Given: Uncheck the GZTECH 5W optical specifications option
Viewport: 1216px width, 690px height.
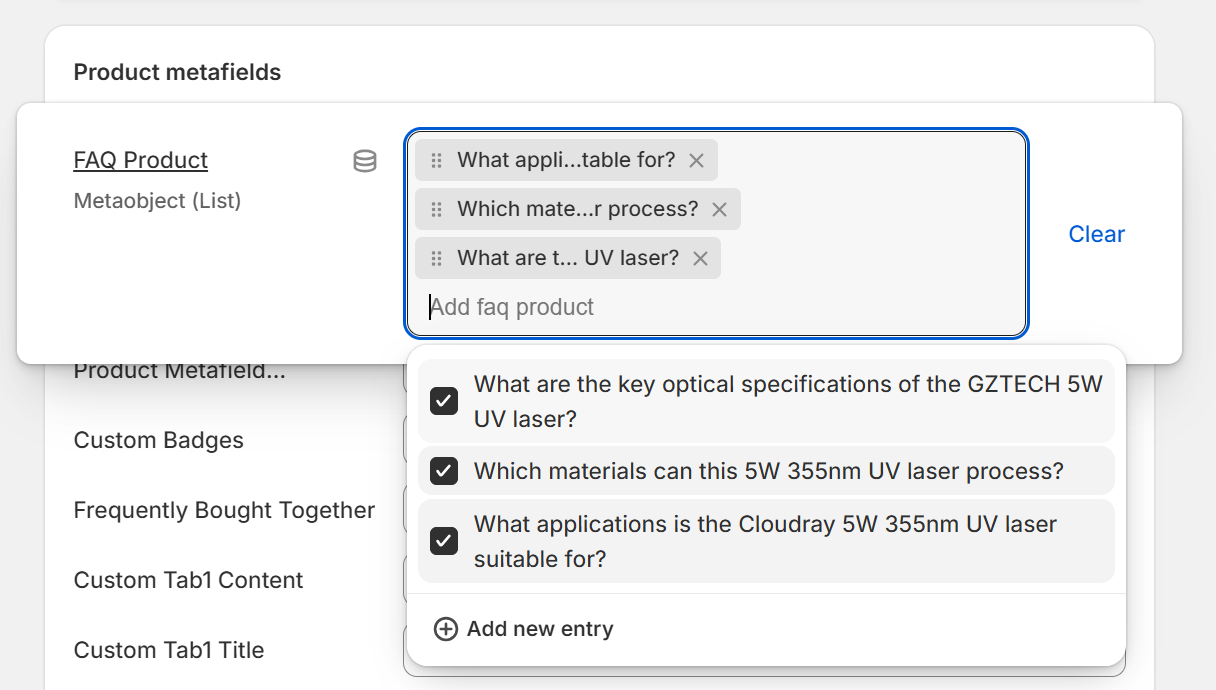Looking at the screenshot, I should click(444, 401).
